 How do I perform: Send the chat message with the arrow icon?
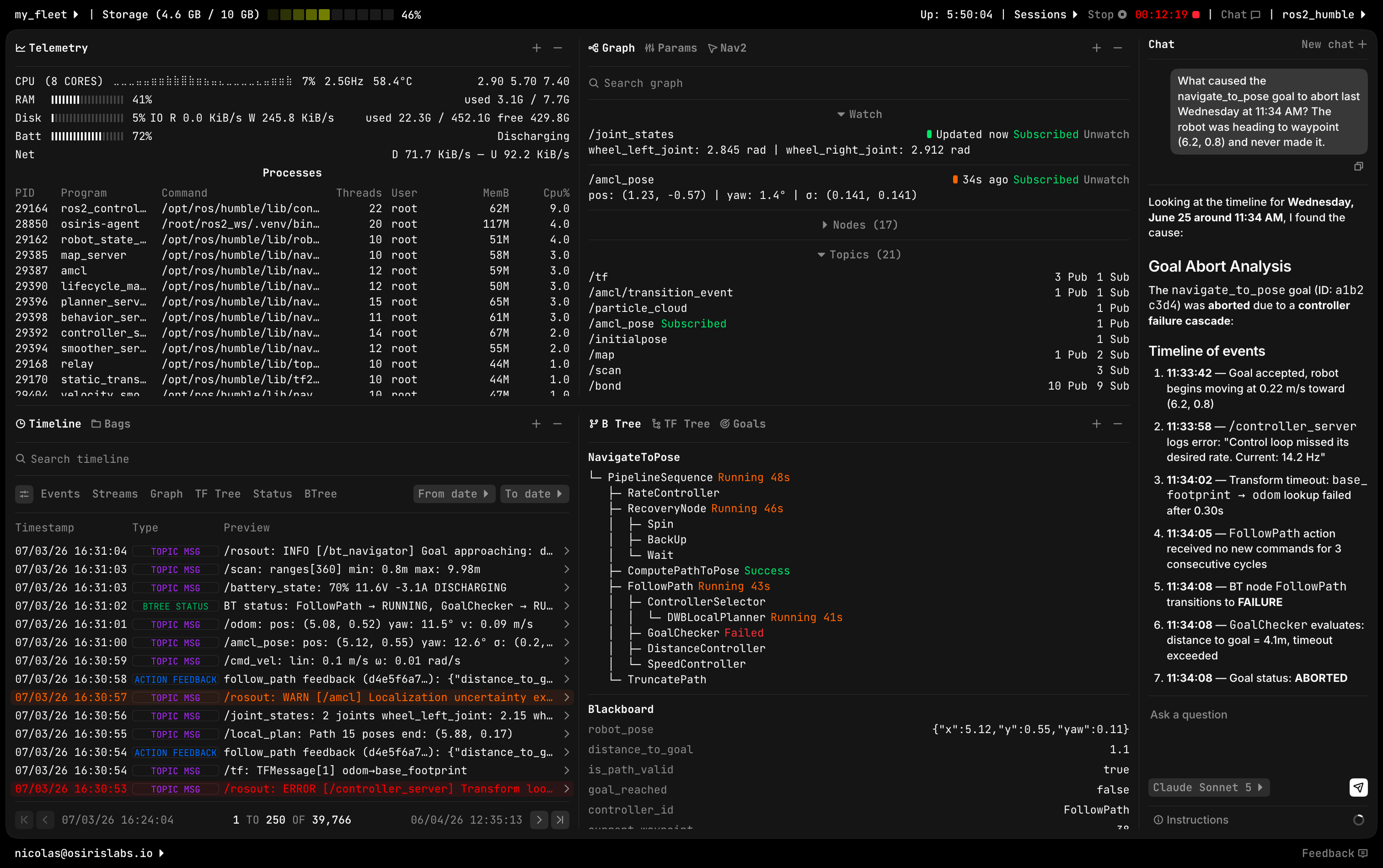1358,788
